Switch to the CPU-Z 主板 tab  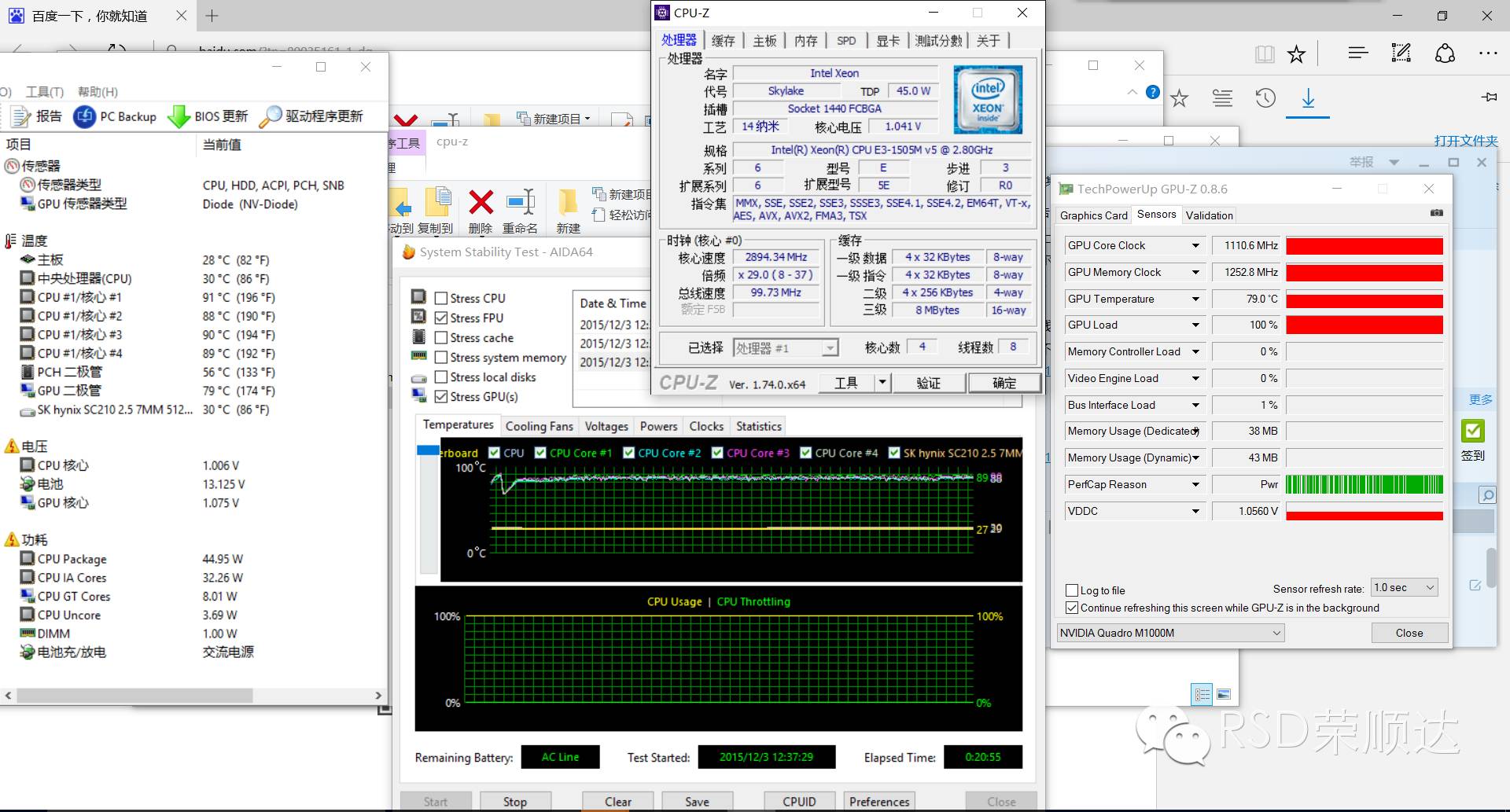(764, 41)
